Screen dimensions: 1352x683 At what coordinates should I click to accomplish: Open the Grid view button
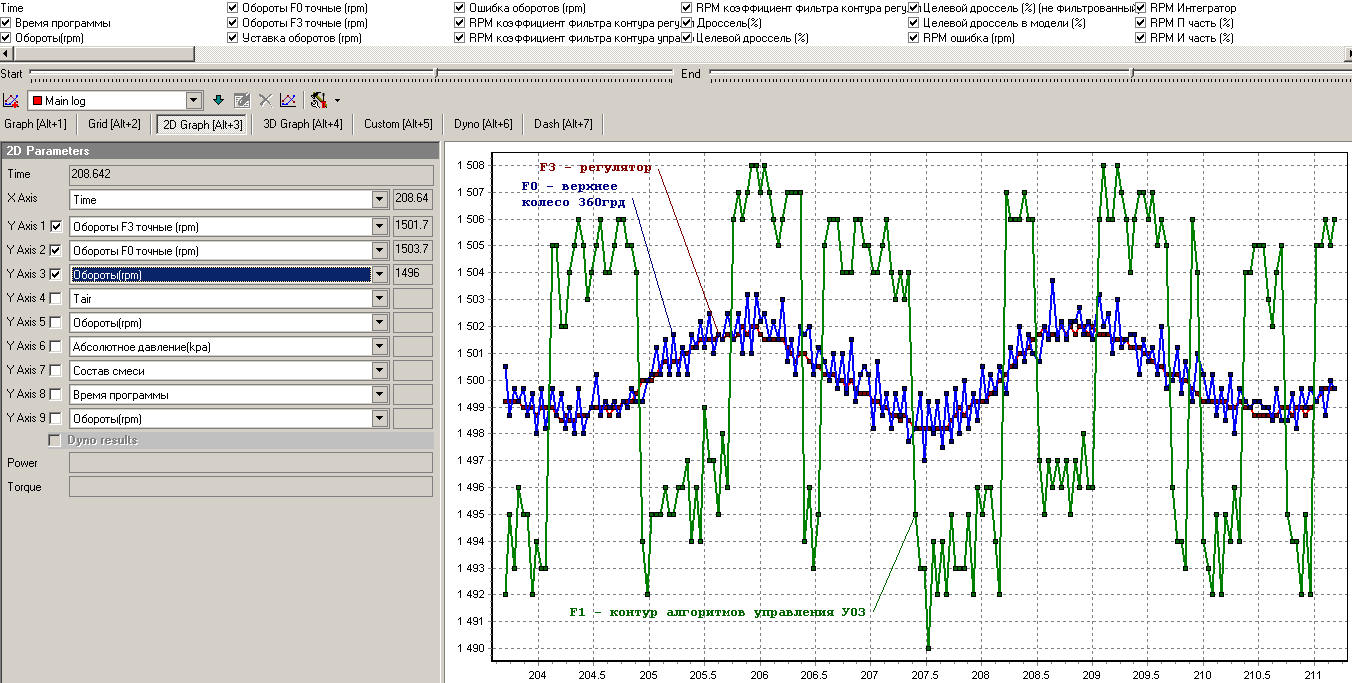113,125
